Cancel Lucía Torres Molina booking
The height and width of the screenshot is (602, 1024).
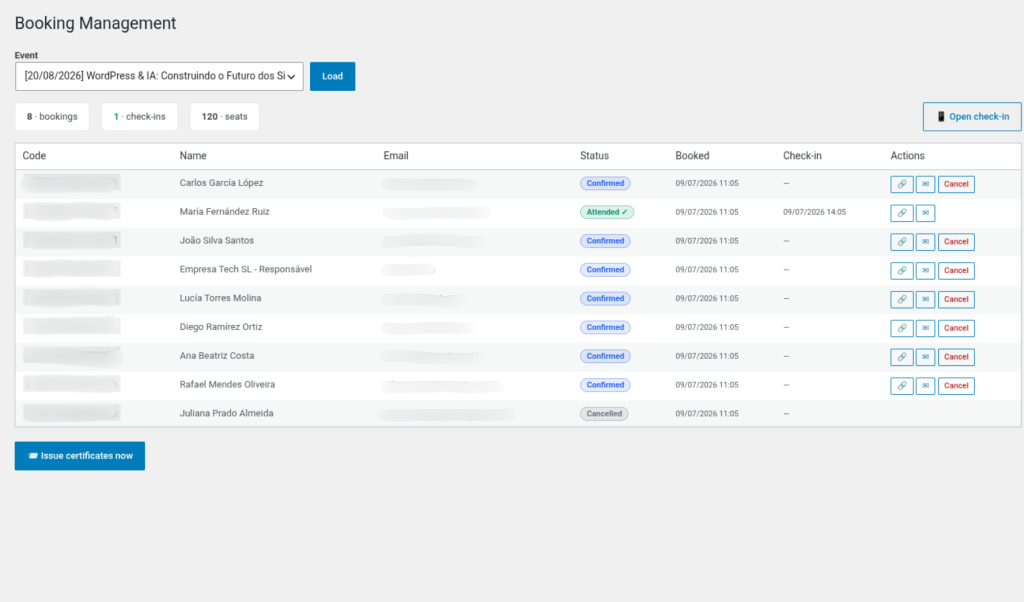tap(956, 299)
